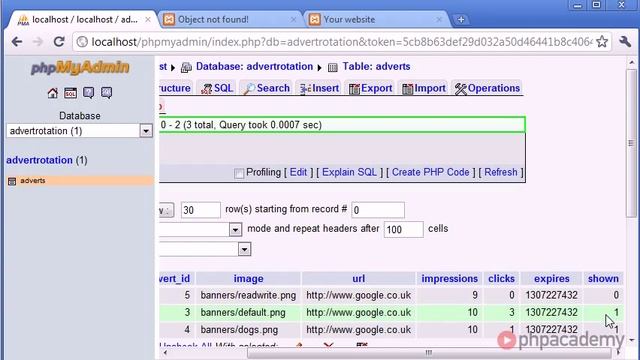Click the starting record field showing 0
The image size is (640, 360).
pyautogui.click(x=378, y=210)
